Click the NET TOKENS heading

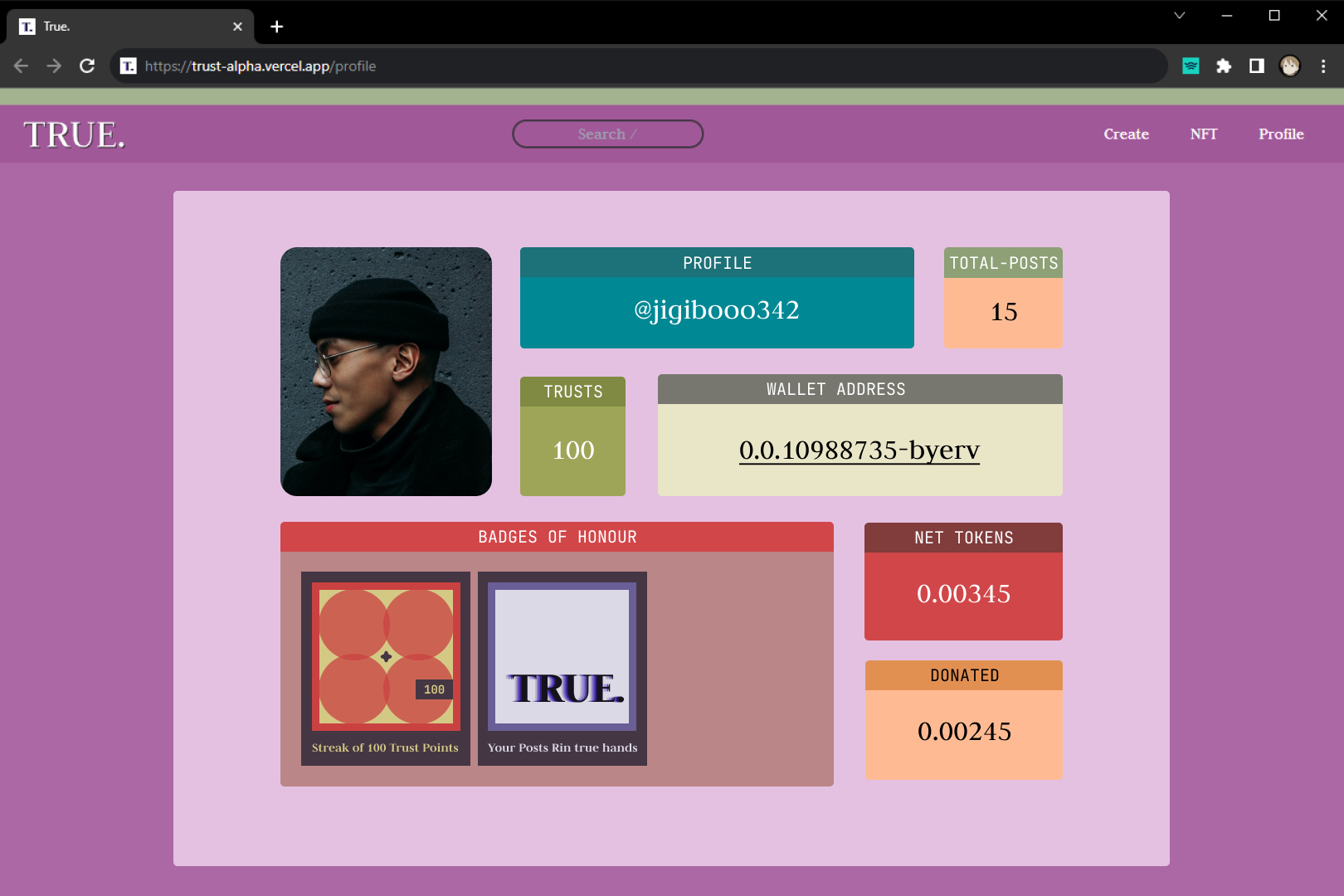[x=964, y=538]
